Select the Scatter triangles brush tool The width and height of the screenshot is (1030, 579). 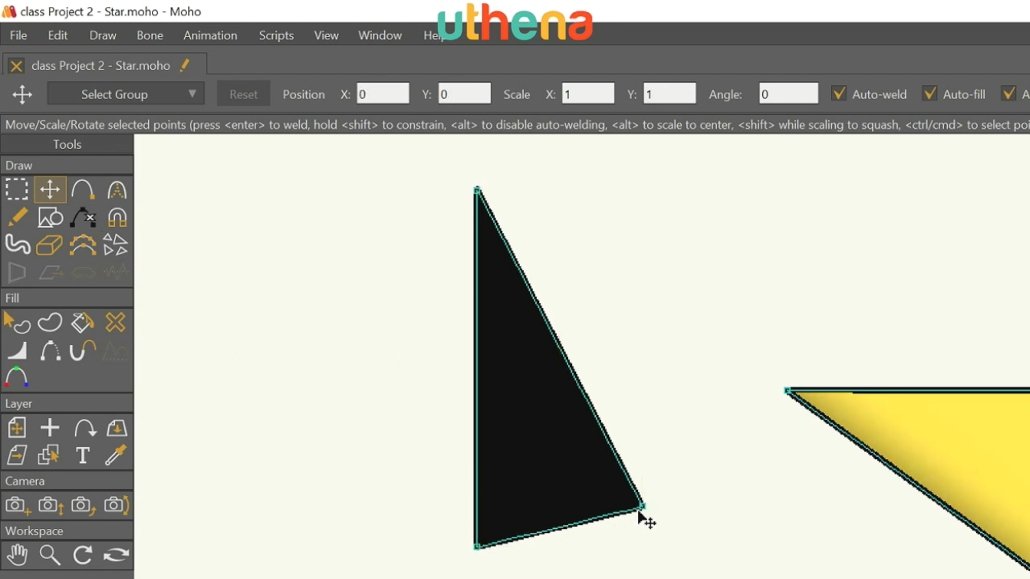point(116,244)
